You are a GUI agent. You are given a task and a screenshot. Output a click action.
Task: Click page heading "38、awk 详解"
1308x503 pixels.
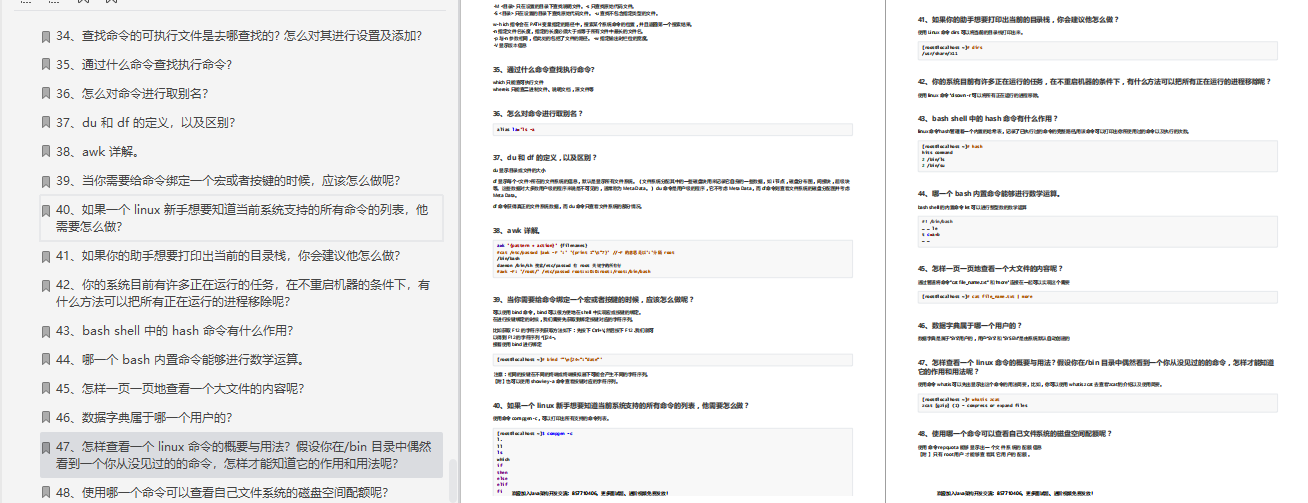click(x=518, y=229)
